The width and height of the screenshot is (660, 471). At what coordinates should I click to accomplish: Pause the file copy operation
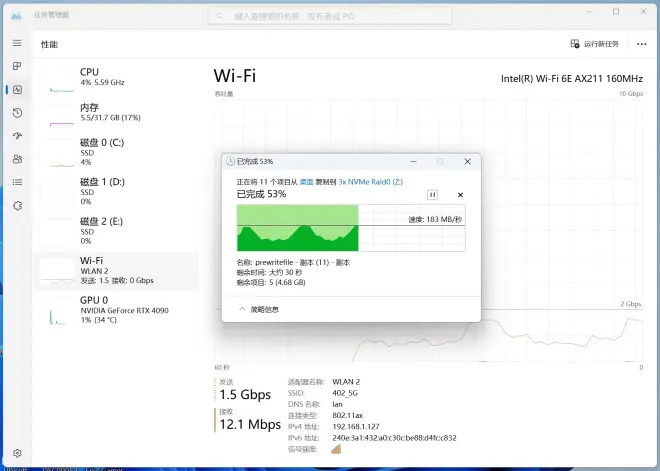click(432, 194)
